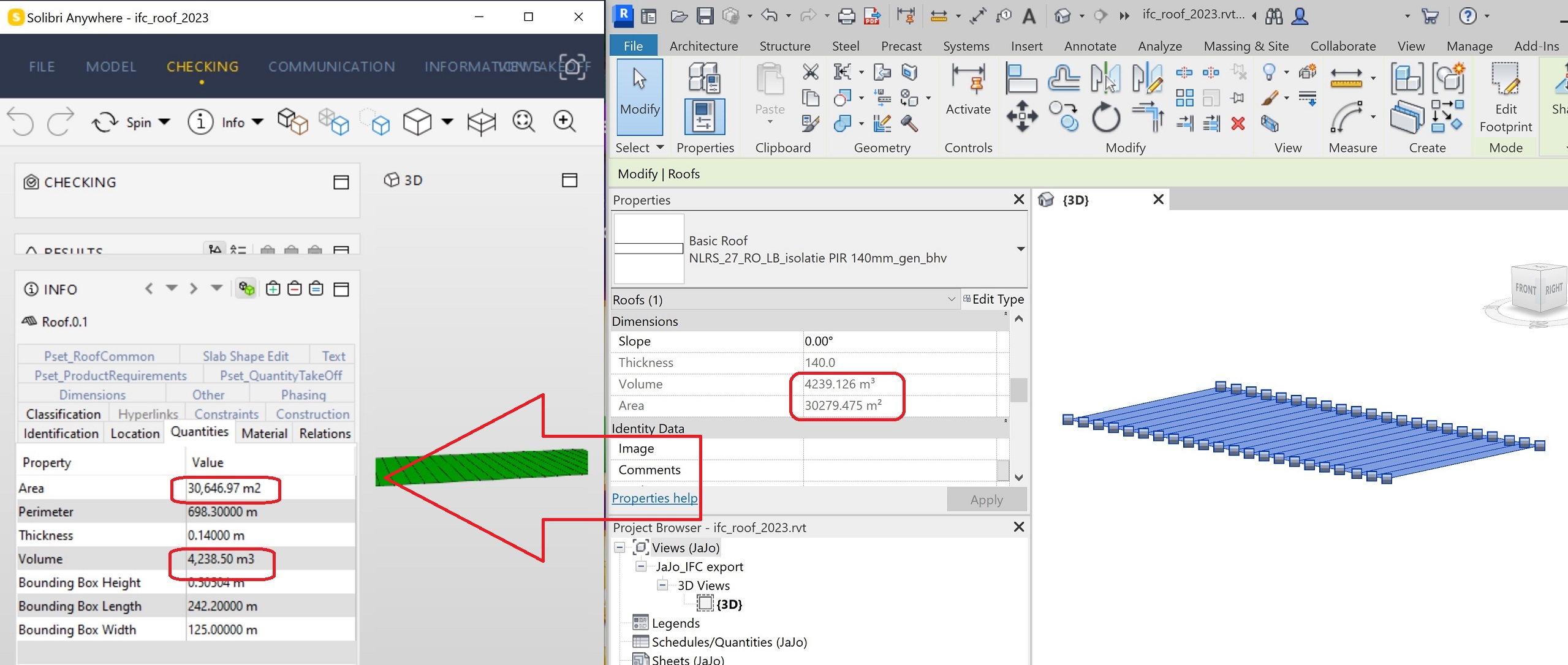Viewport: 1568px width, 665px height.
Task: Click the Save icon in Revit Quick Access Toolbar
Action: pyautogui.click(x=705, y=16)
